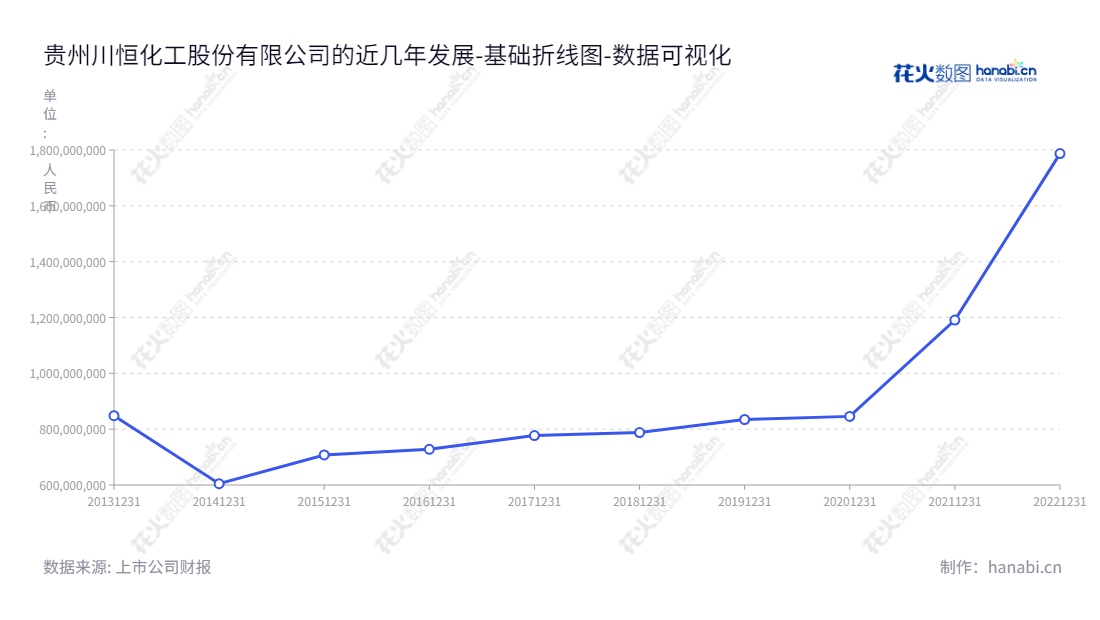Select the 20181231 data point marker
This screenshot has width=1100, height=620.
(639, 433)
